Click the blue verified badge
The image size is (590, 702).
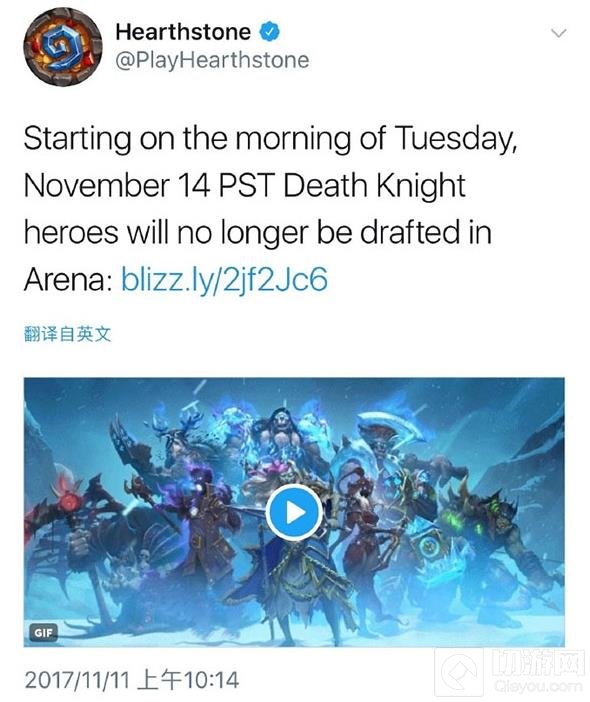pos(269,32)
